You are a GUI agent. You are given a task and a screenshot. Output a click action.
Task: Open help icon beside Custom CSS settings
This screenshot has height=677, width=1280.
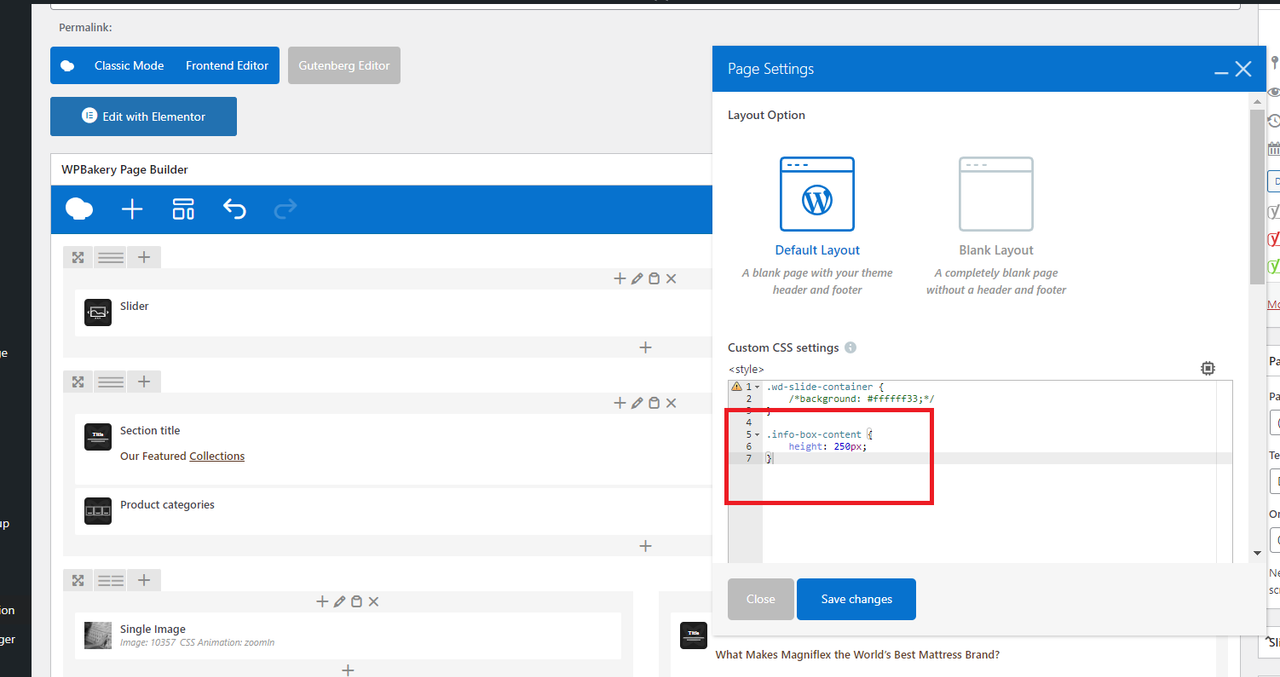click(x=850, y=348)
